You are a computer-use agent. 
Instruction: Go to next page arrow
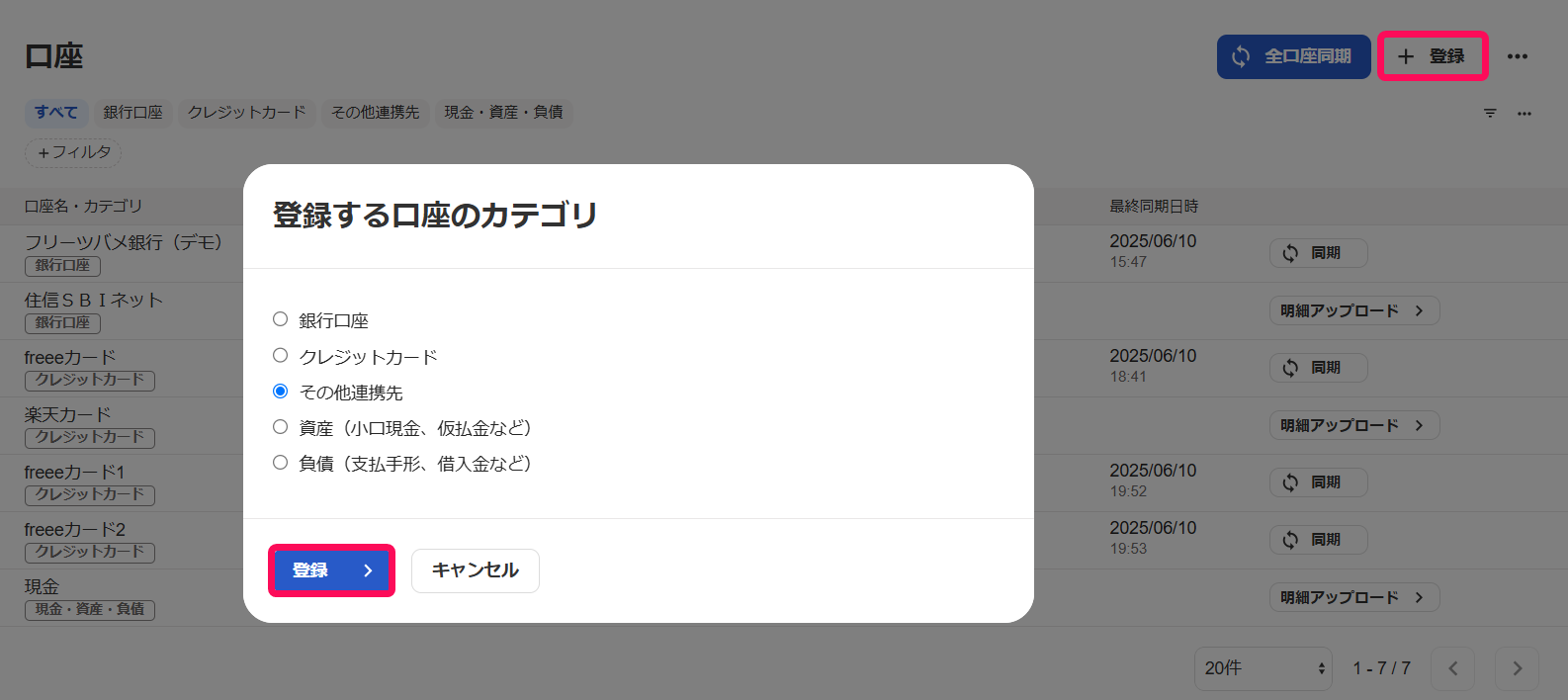1518,668
